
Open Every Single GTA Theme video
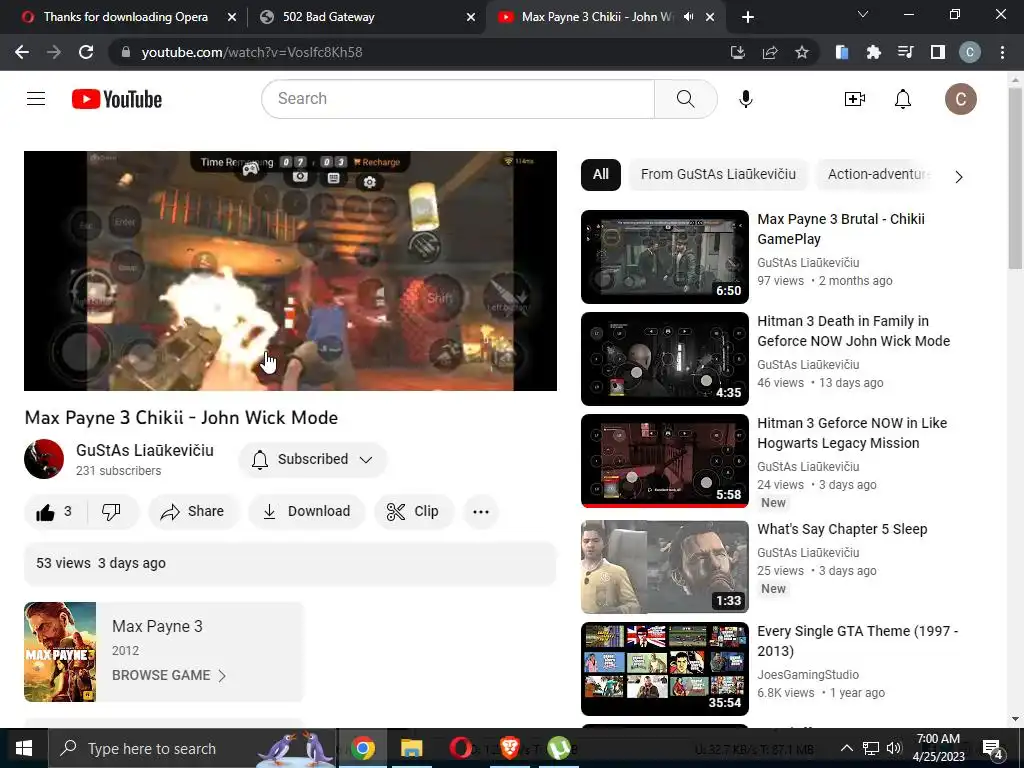coord(857,641)
